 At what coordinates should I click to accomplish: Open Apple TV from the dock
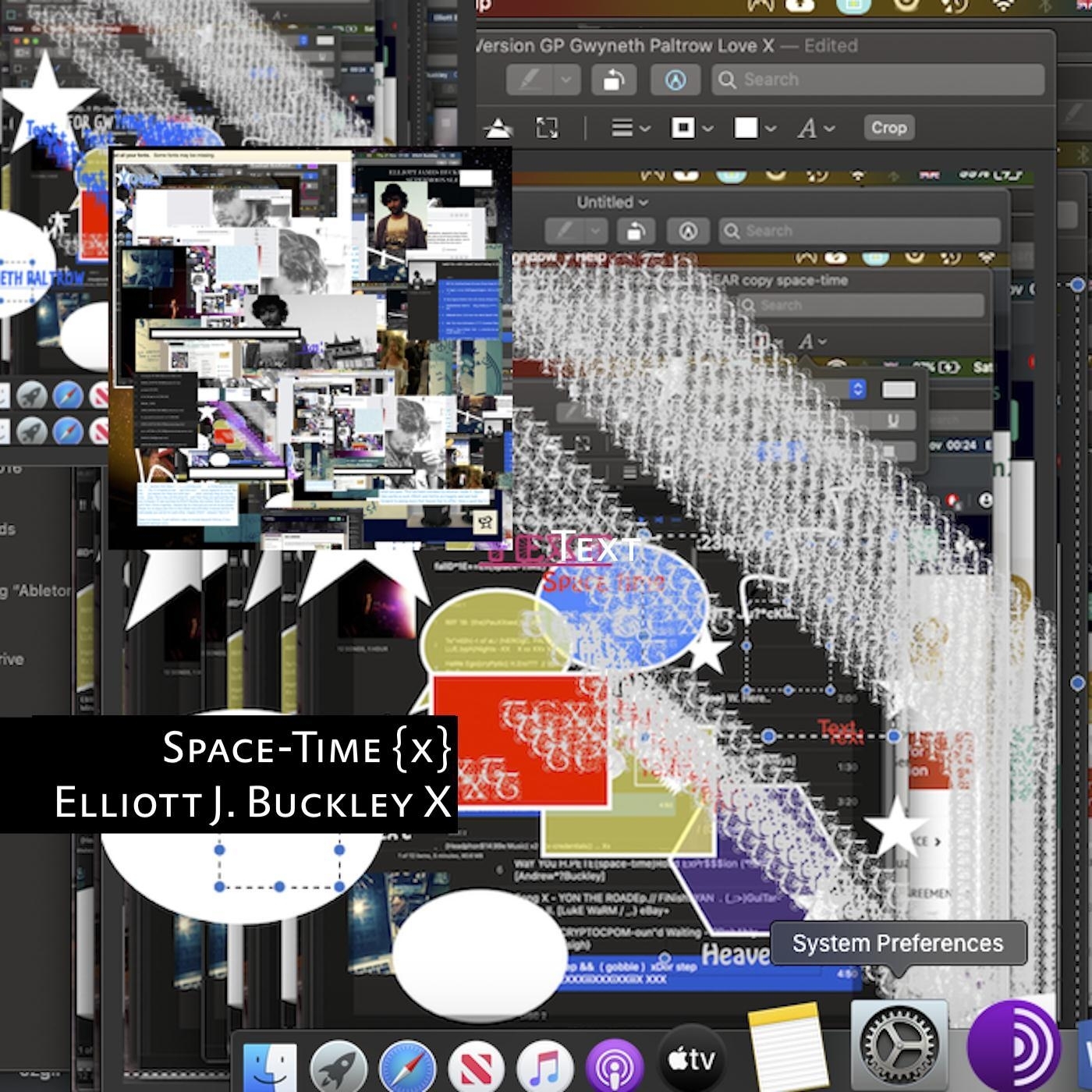pos(691,1059)
